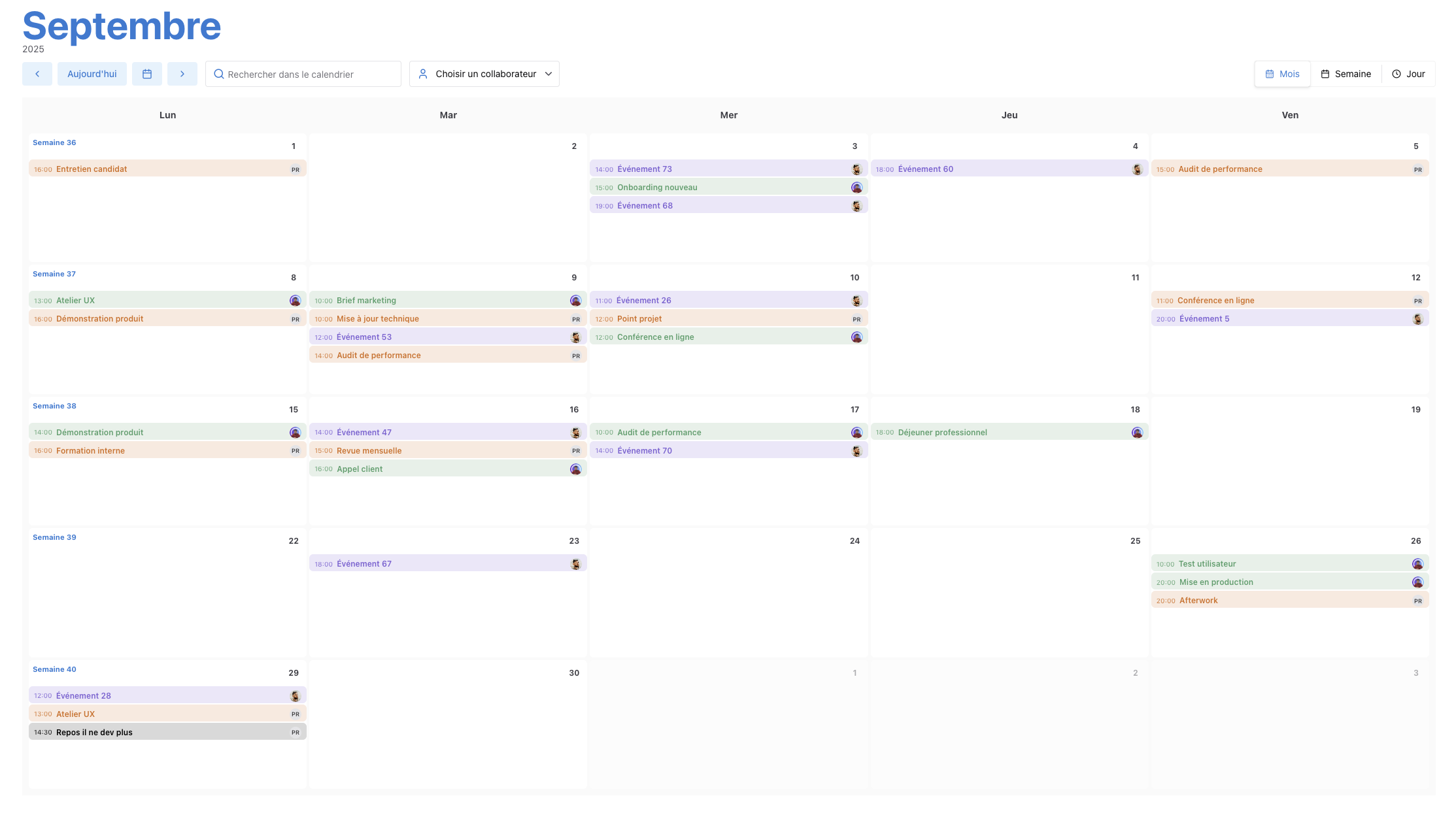This screenshot has height=813, width=1456.
Task: Open the Semaine 38 week link
Action: [x=54, y=406]
